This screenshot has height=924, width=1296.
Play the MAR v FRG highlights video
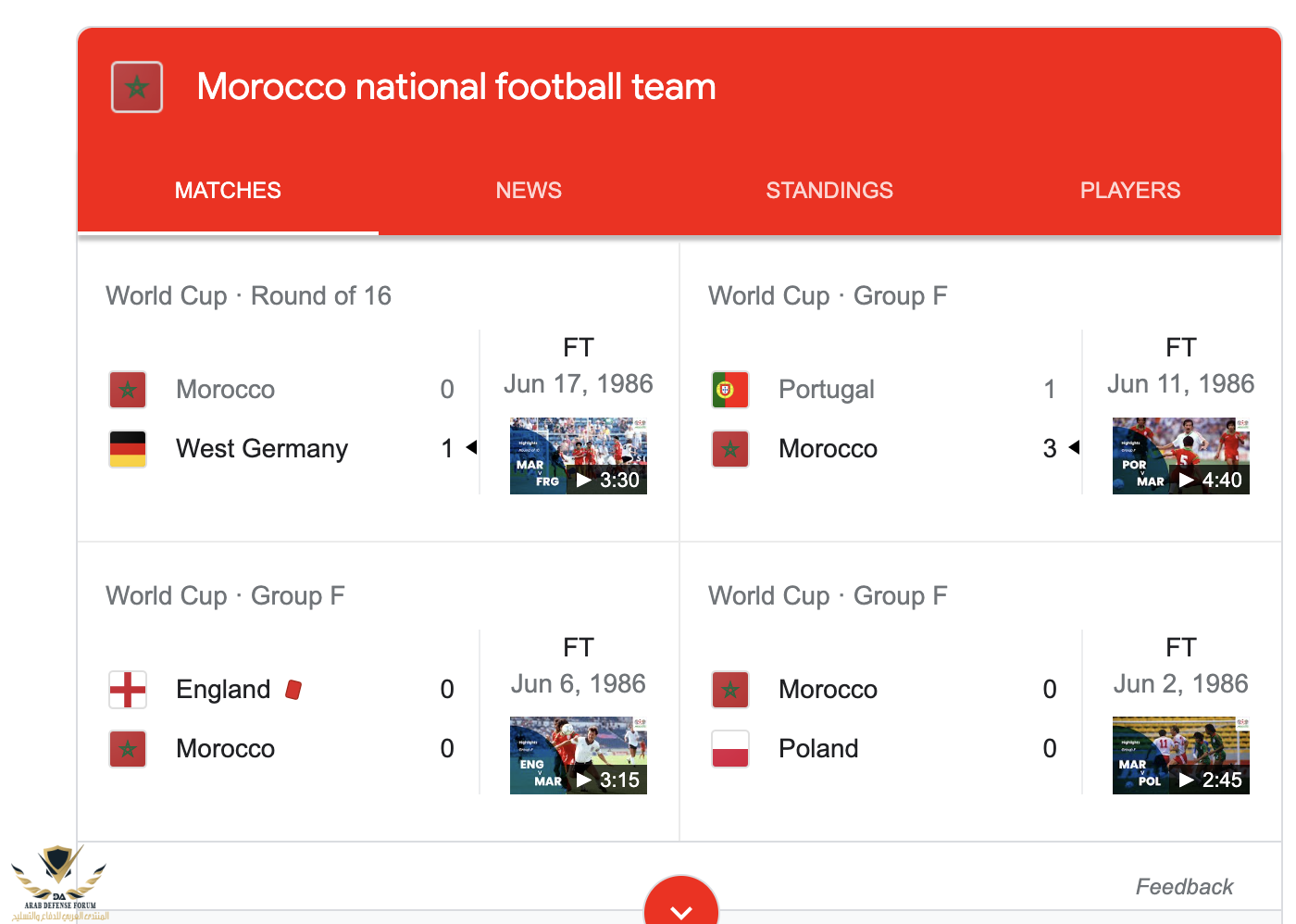(x=579, y=456)
